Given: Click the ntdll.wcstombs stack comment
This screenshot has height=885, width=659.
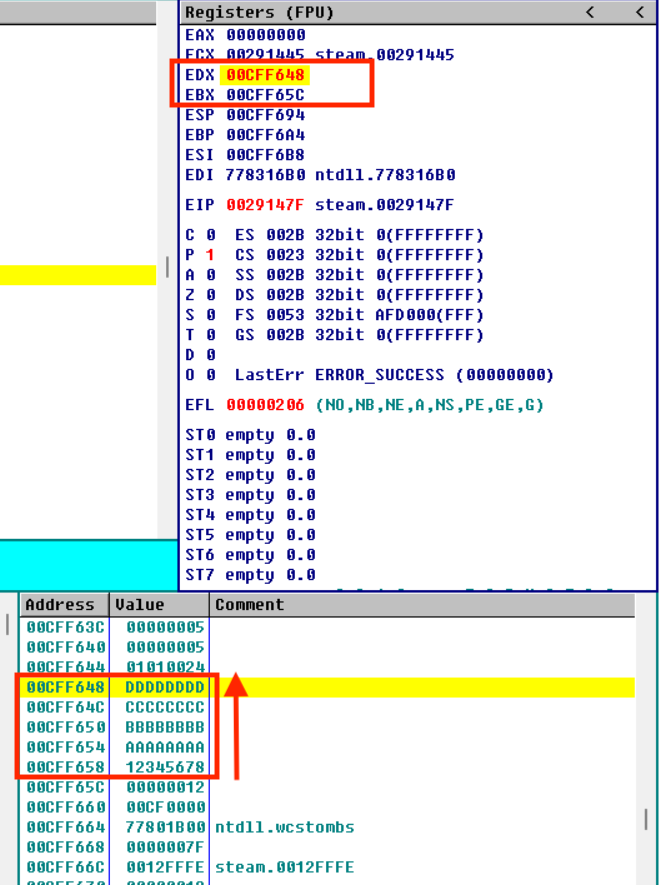Looking at the screenshot, I should (x=285, y=827).
